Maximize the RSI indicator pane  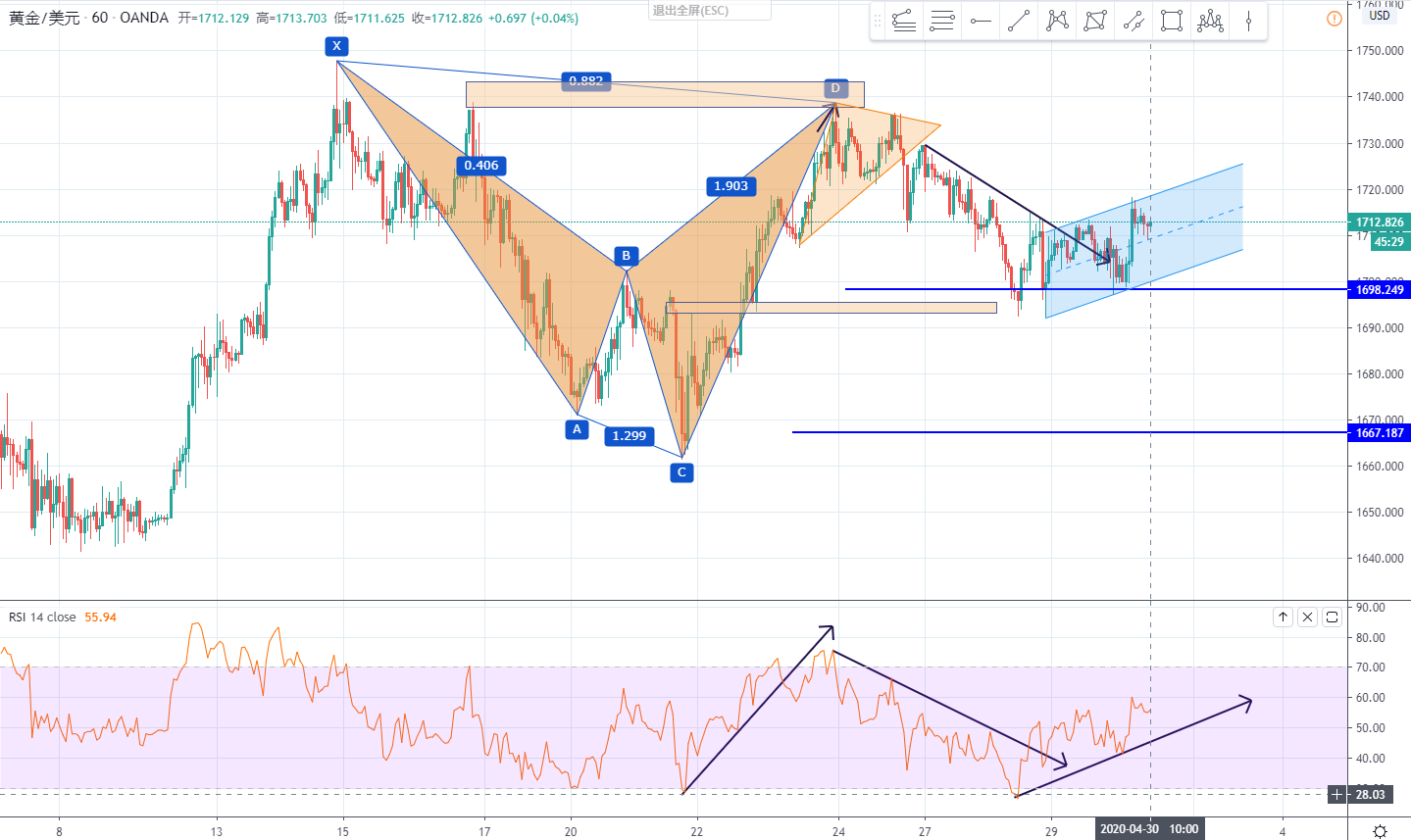pyautogui.click(x=1332, y=617)
